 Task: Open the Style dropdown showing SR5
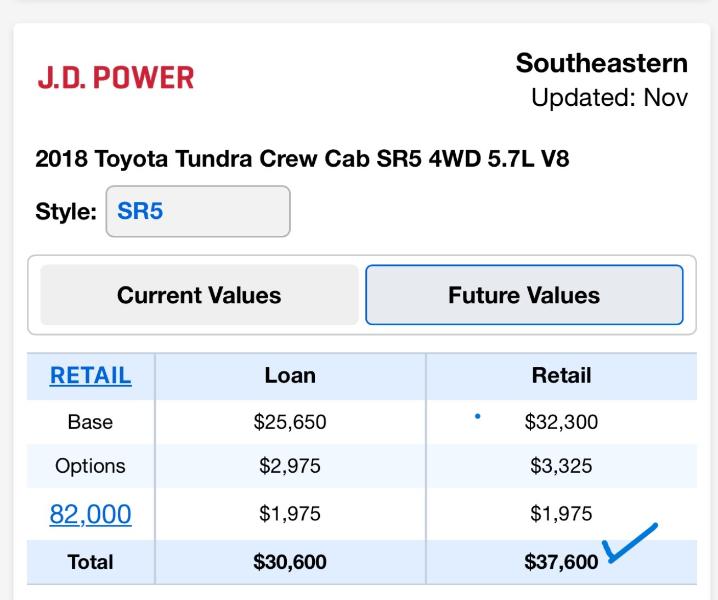[x=198, y=212]
